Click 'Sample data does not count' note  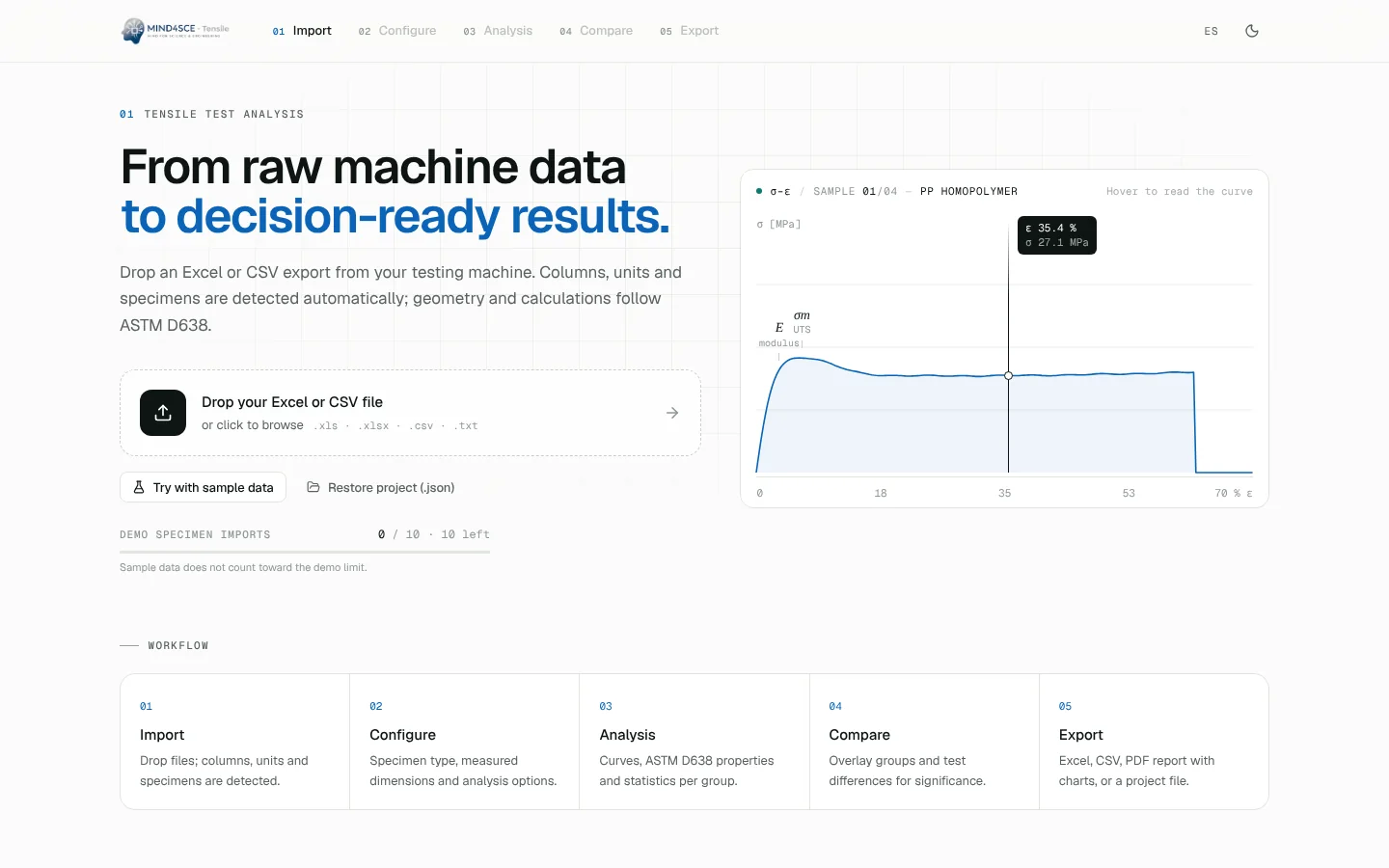(243, 567)
